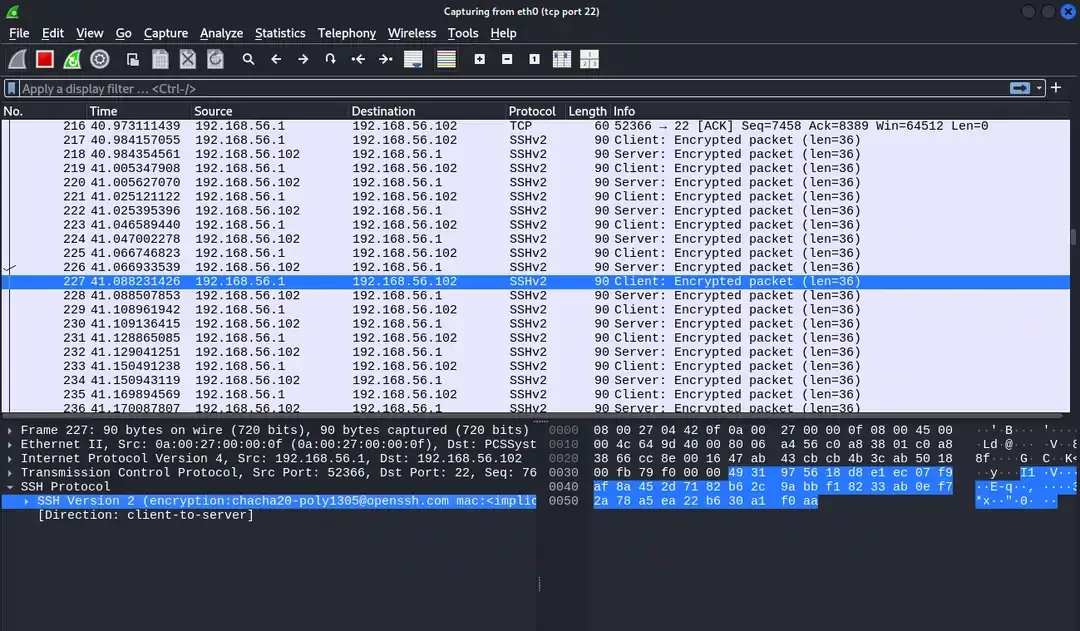Select the Direction: client-to-server line
Viewport: 1080px width, 631px height.
[x=146, y=515]
